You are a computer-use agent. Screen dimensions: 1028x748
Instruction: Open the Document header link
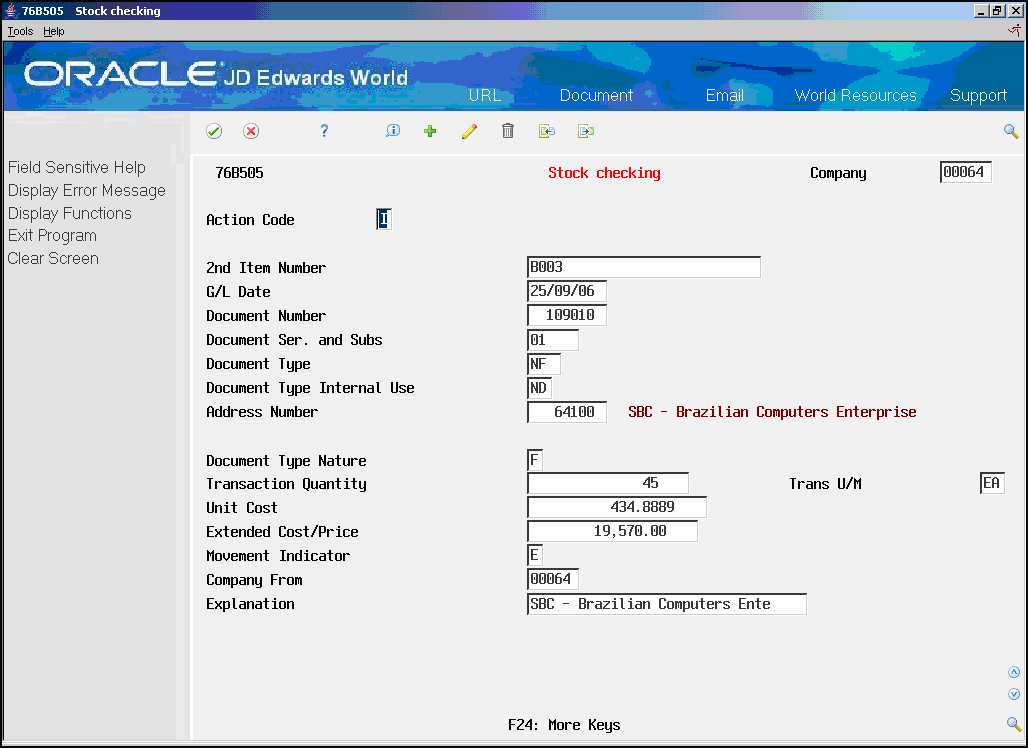click(596, 95)
